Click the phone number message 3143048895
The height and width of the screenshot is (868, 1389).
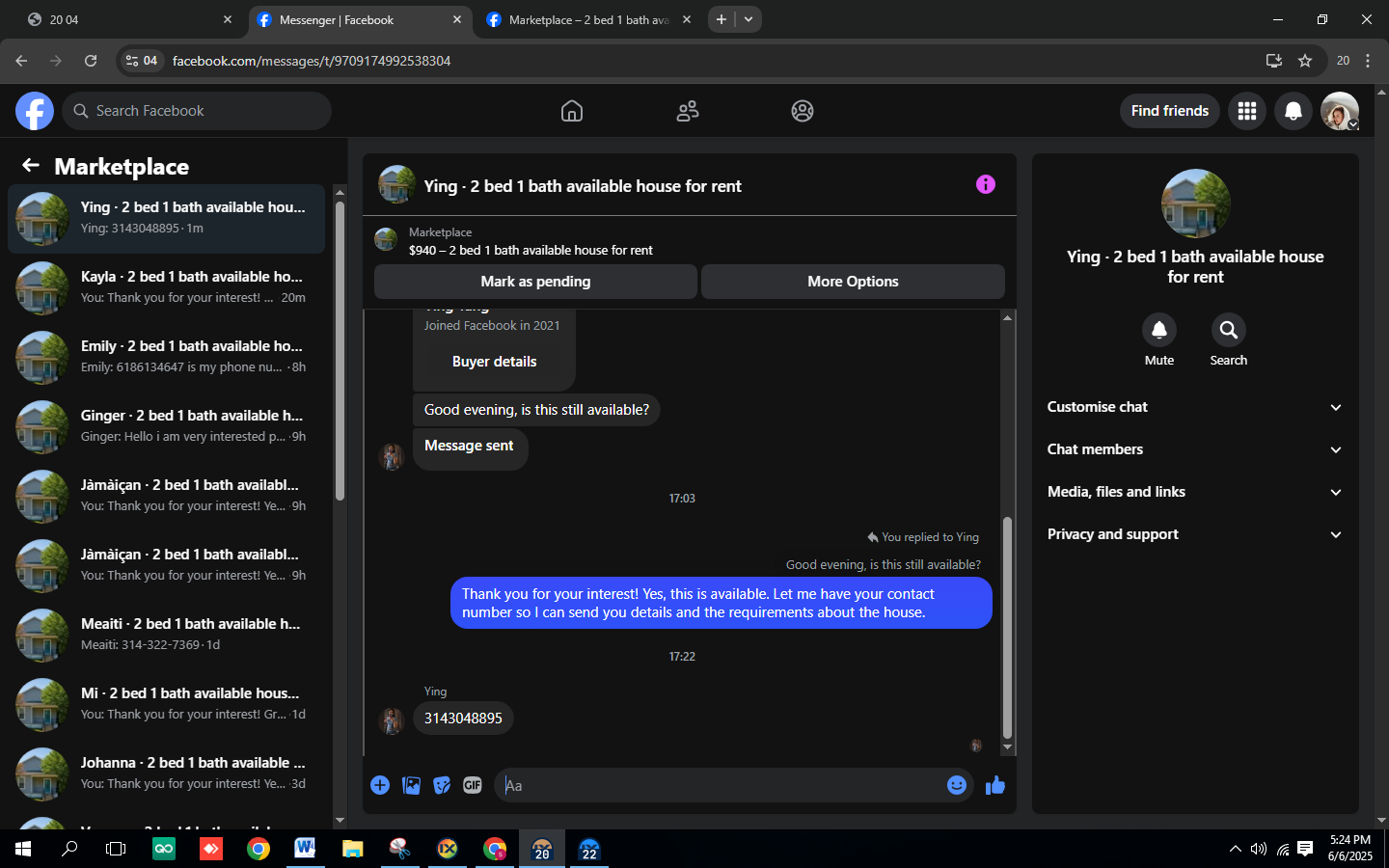coord(463,719)
